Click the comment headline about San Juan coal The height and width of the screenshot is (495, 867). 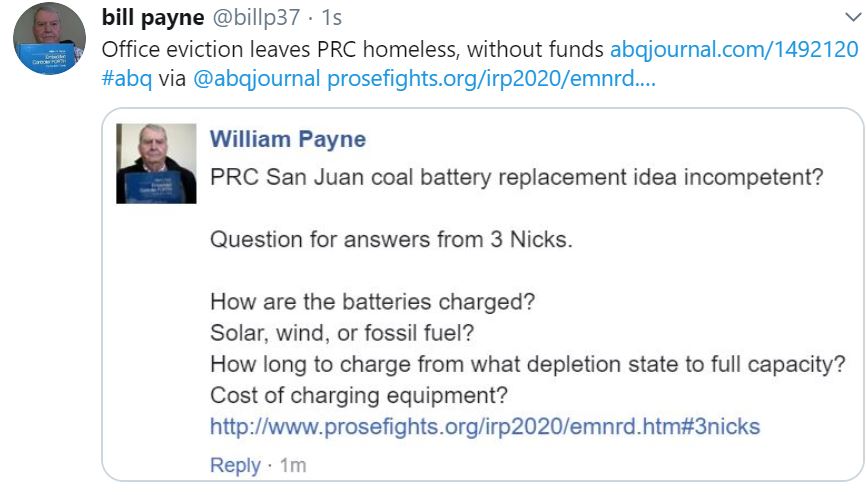[516, 178]
